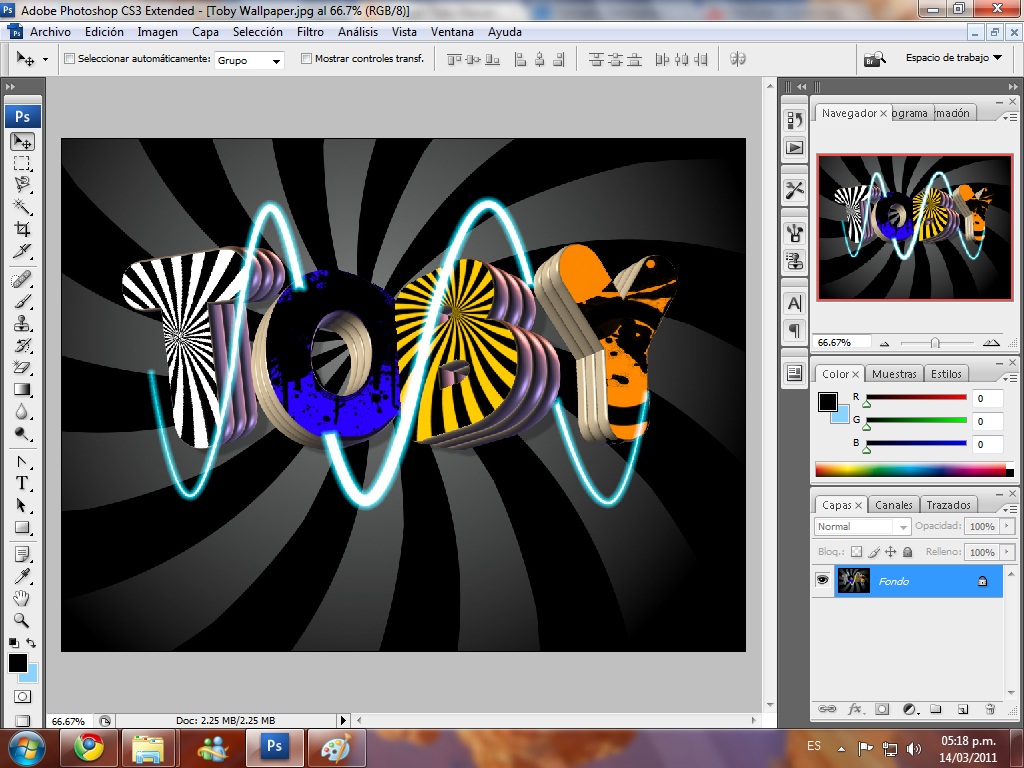
Task: Toggle Mostrar controles transf. checkbox
Action: pos(306,59)
